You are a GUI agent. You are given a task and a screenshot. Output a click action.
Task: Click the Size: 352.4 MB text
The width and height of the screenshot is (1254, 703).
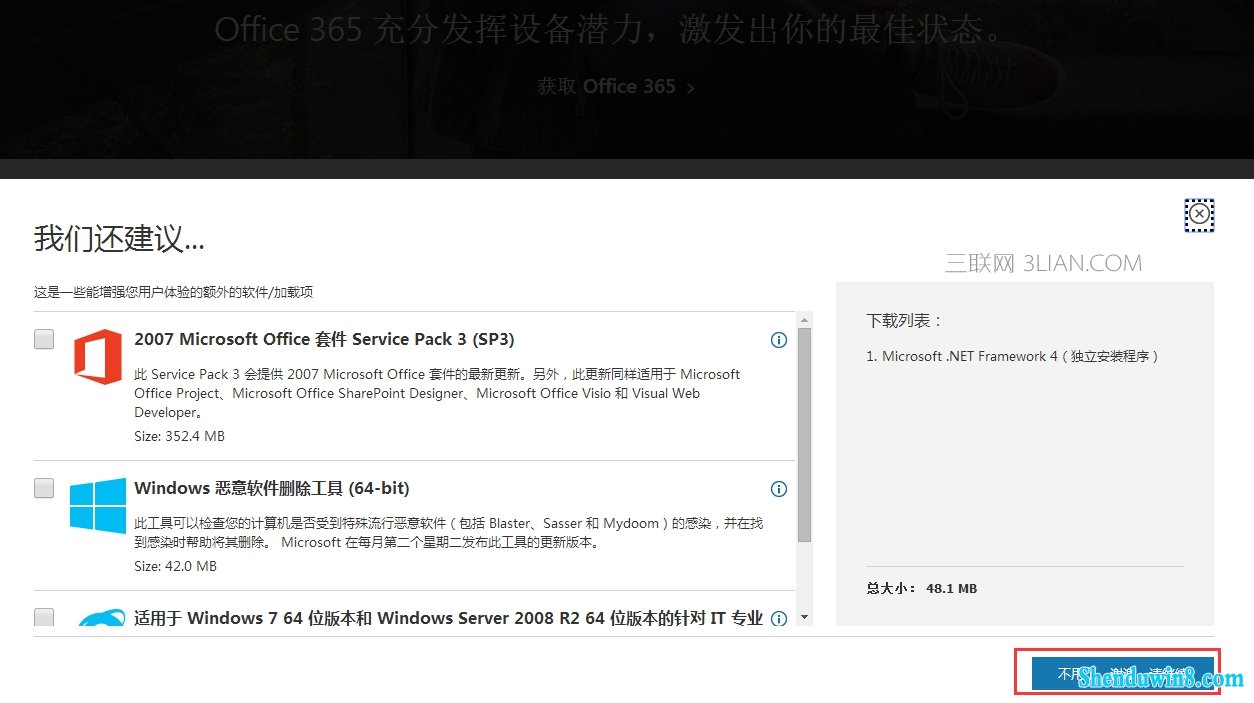point(179,436)
